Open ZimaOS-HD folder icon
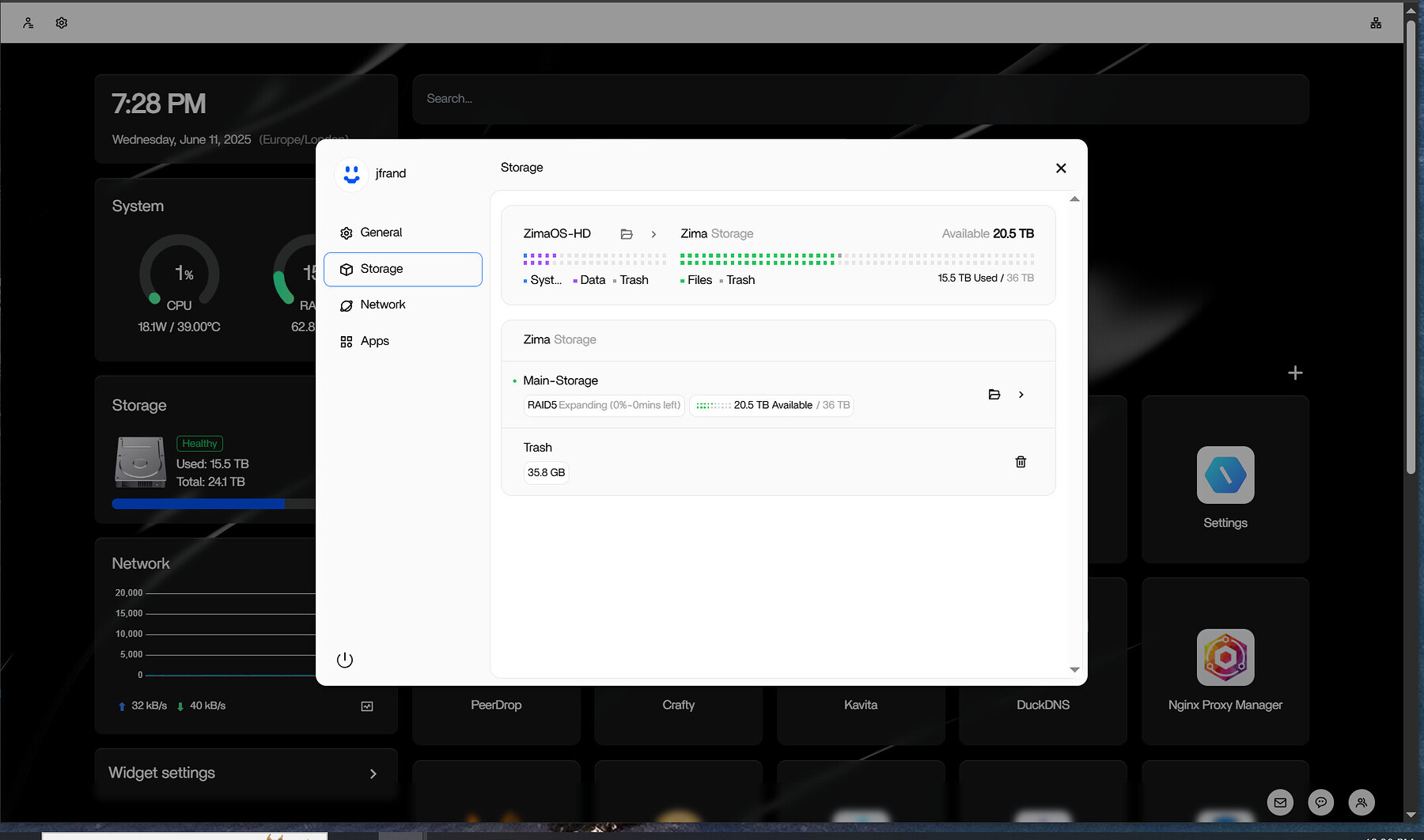The image size is (1424, 840). pyautogui.click(x=627, y=234)
